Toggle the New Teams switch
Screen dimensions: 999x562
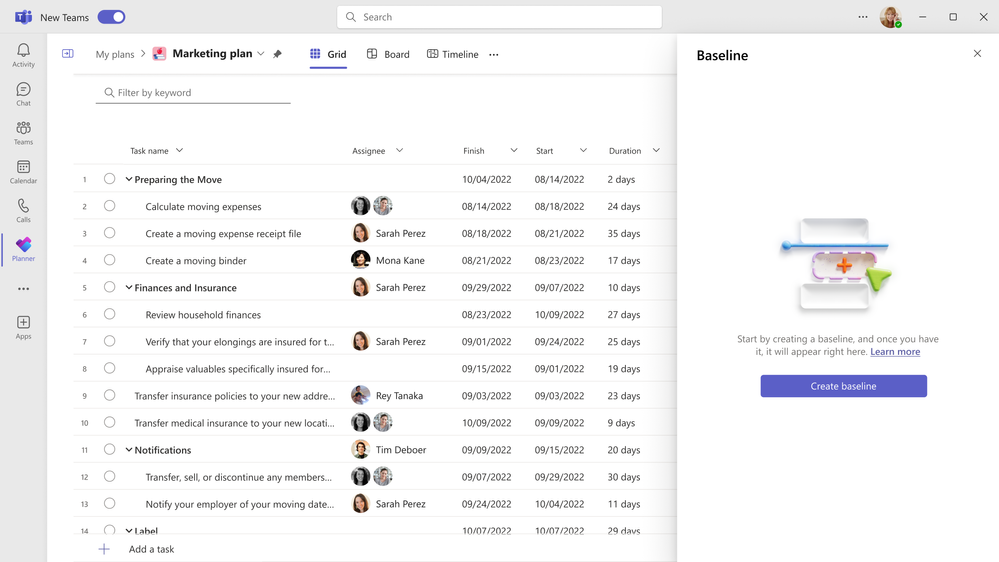[111, 17]
